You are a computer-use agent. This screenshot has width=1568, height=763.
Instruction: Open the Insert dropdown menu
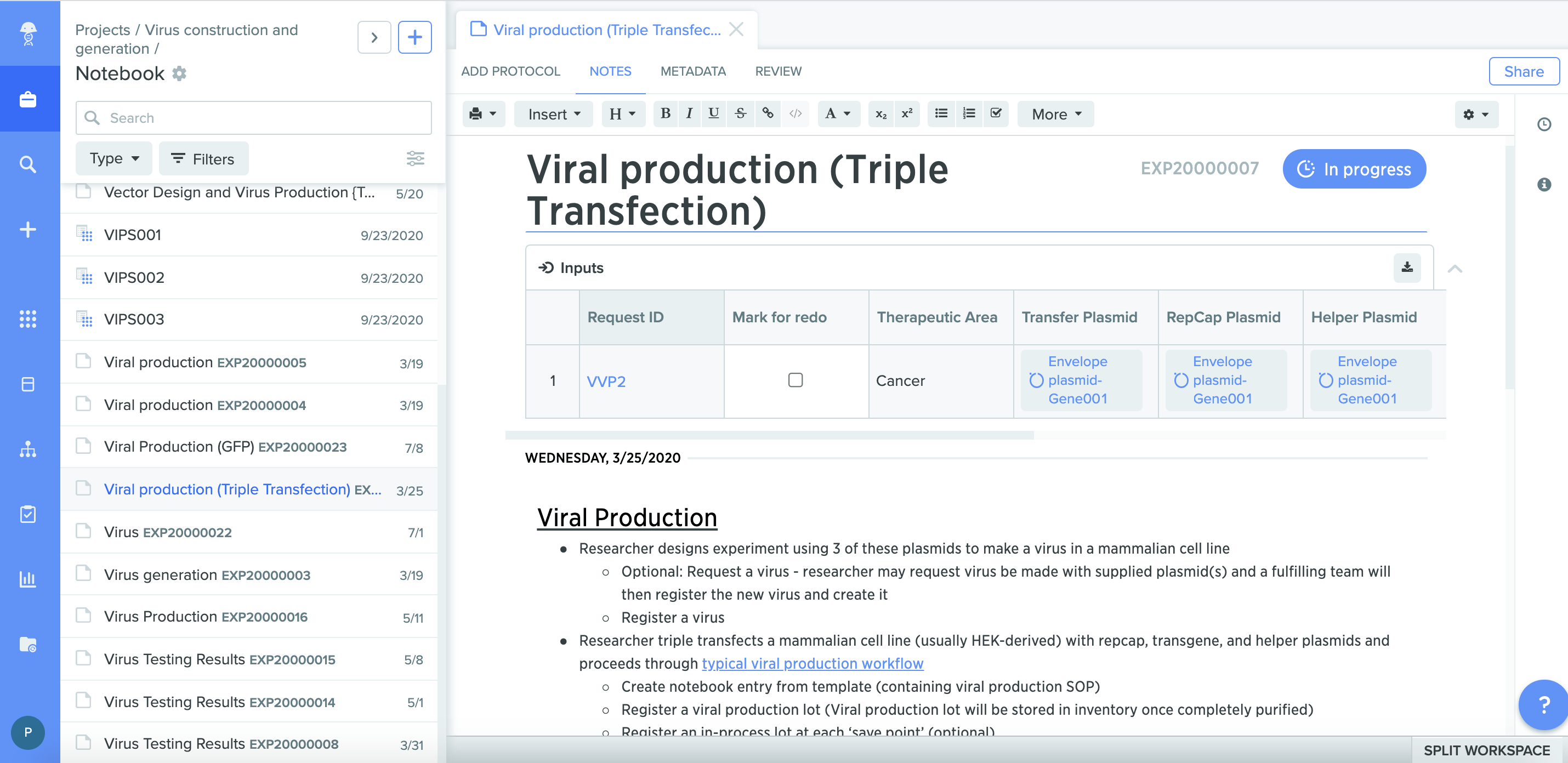[553, 114]
